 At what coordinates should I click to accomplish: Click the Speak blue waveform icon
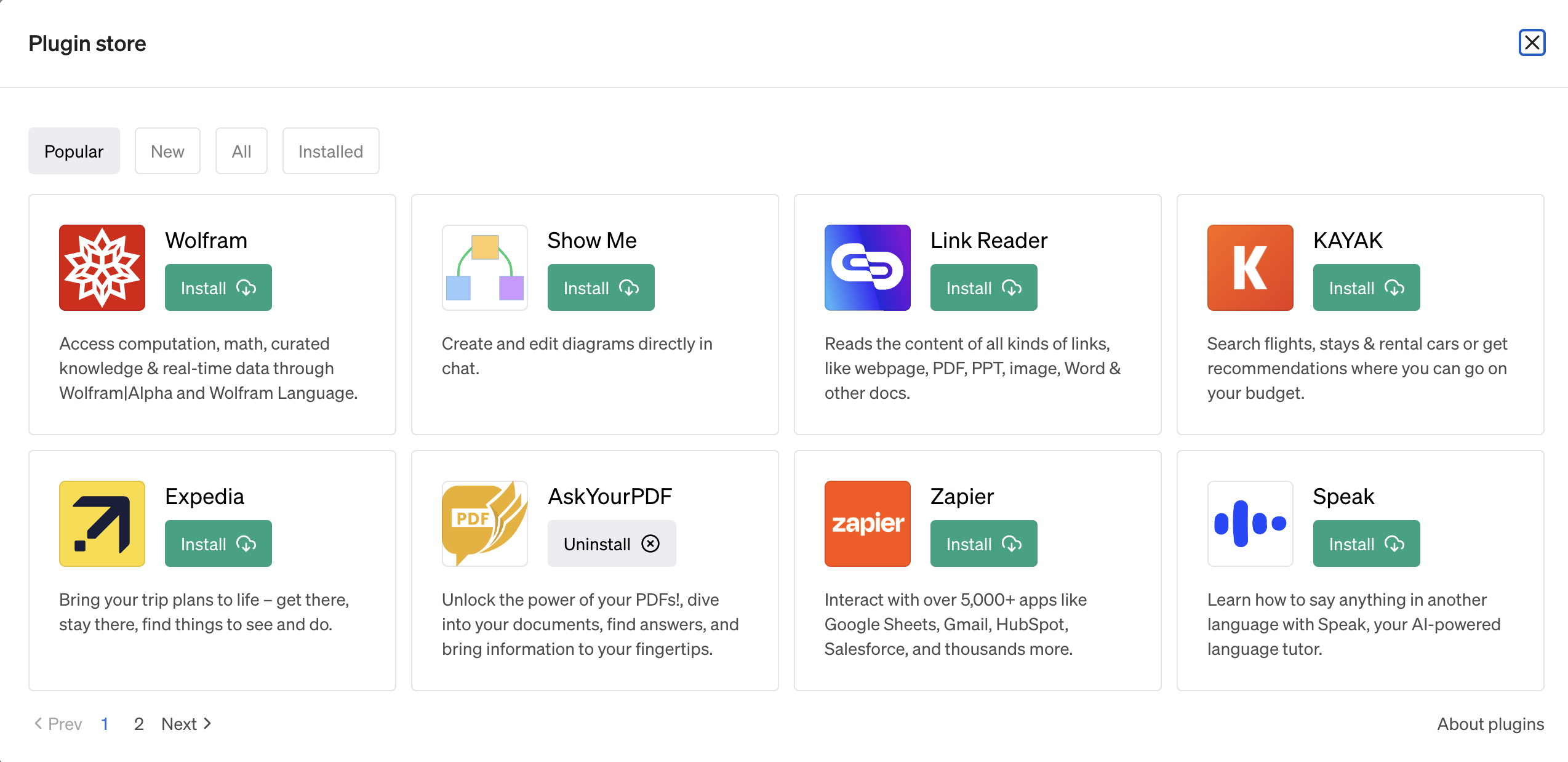(1250, 524)
